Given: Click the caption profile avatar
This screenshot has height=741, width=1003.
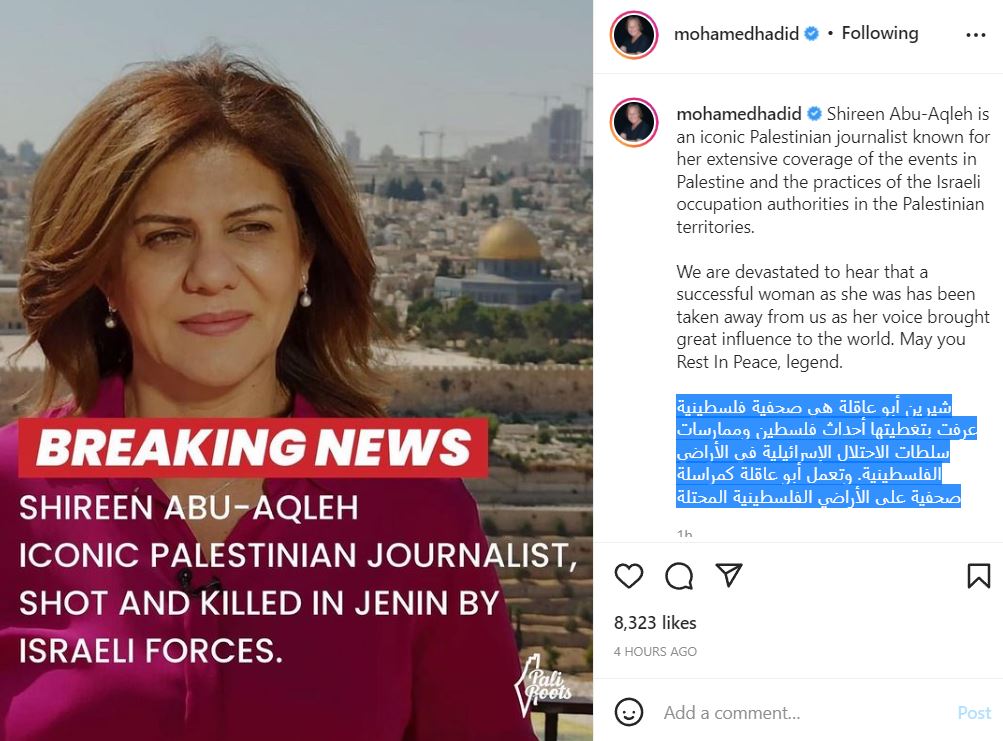Looking at the screenshot, I should (x=634, y=122).
